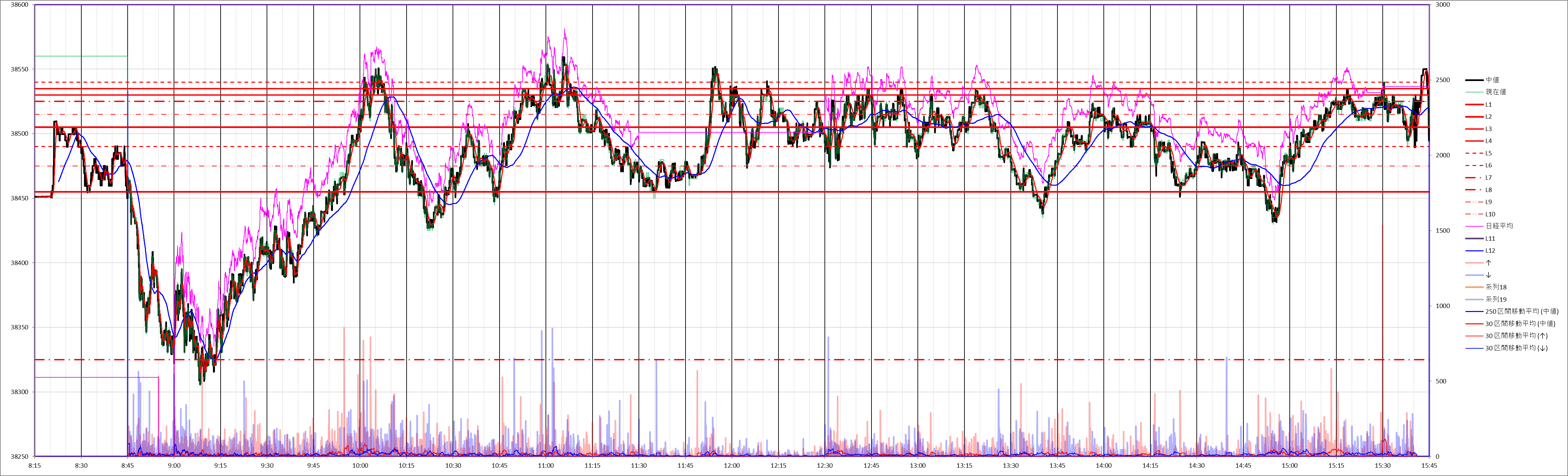
Task: Click the 38550 left axis label
Action: point(19,69)
